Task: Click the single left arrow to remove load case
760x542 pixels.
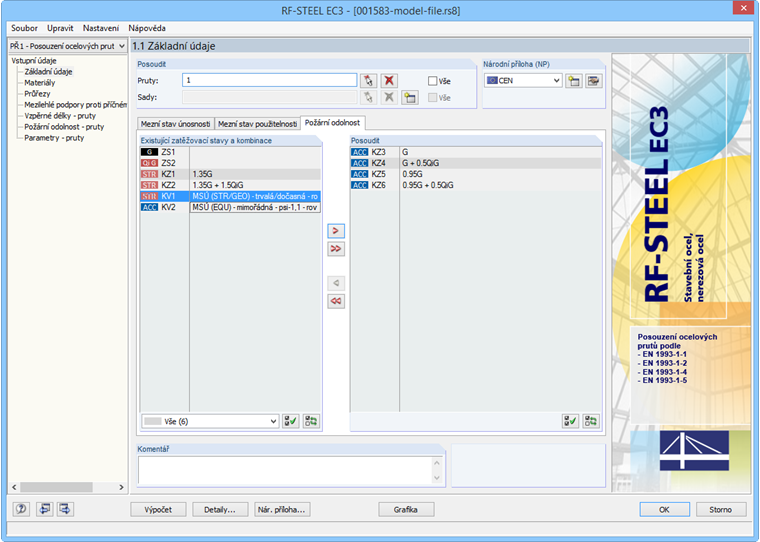Action: tap(336, 283)
